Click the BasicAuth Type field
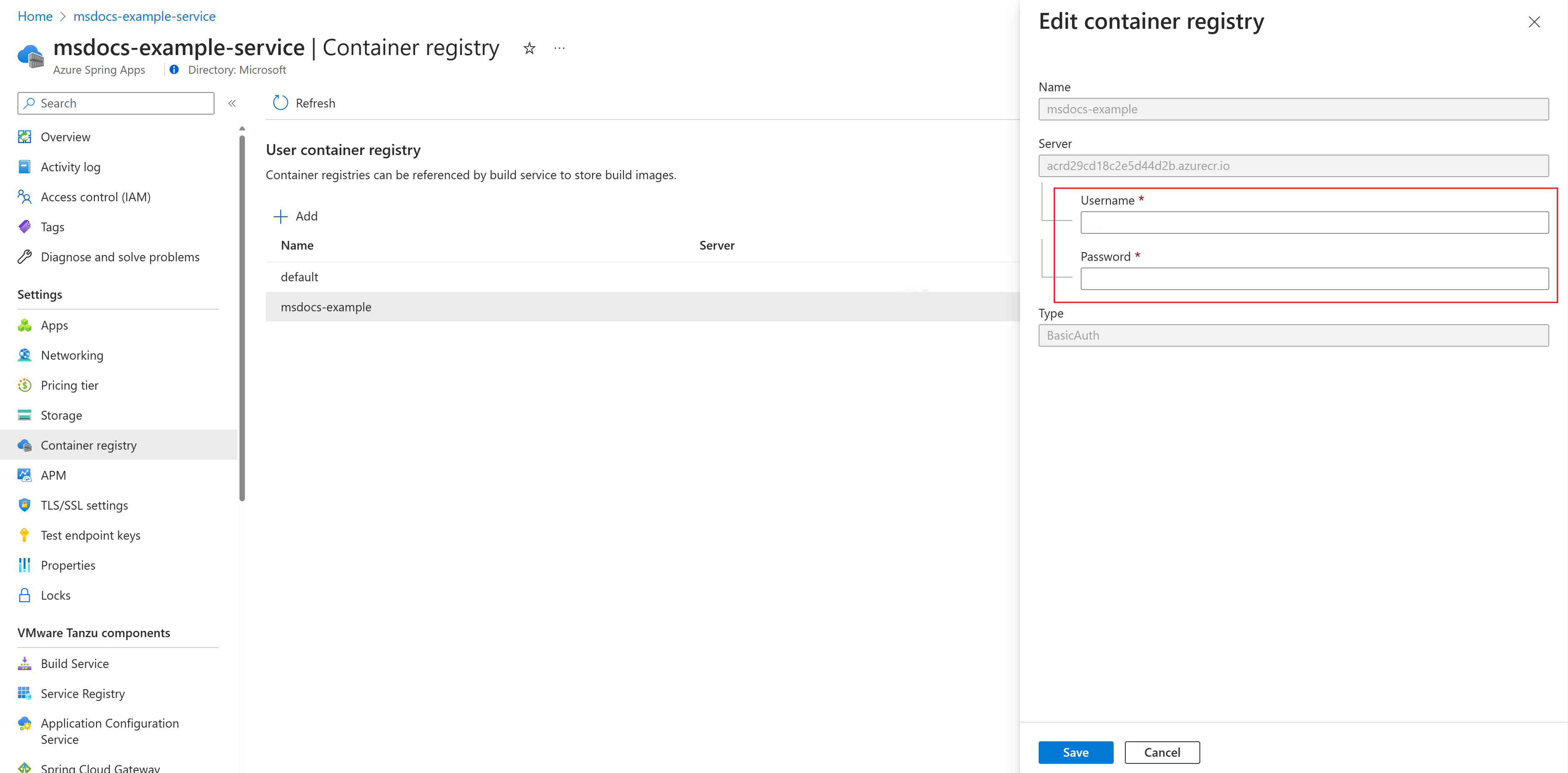The image size is (1568, 773). (1294, 335)
